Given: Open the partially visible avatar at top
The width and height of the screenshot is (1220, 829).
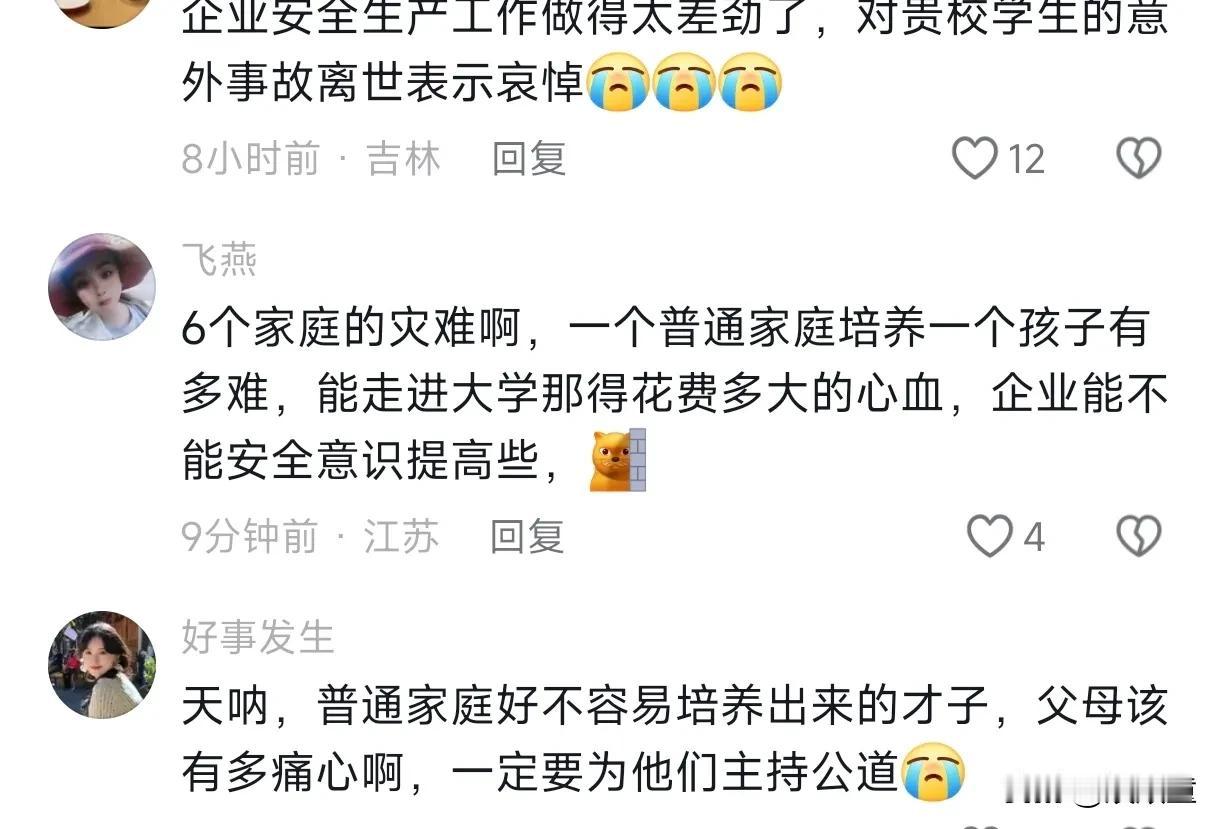Looking at the screenshot, I should pyautogui.click(x=102, y=14).
